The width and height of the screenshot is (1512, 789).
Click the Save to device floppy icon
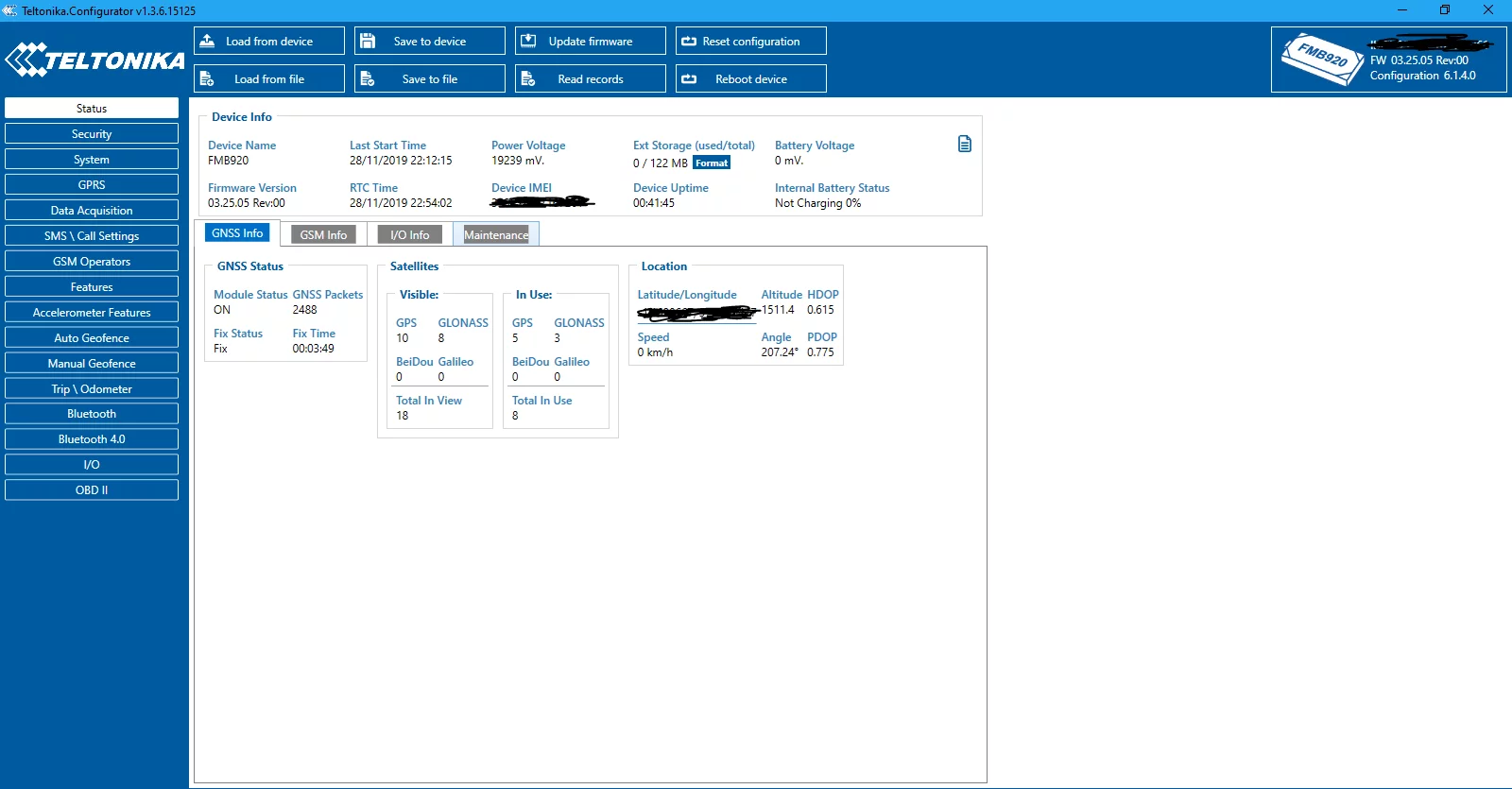(x=368, y=41)
